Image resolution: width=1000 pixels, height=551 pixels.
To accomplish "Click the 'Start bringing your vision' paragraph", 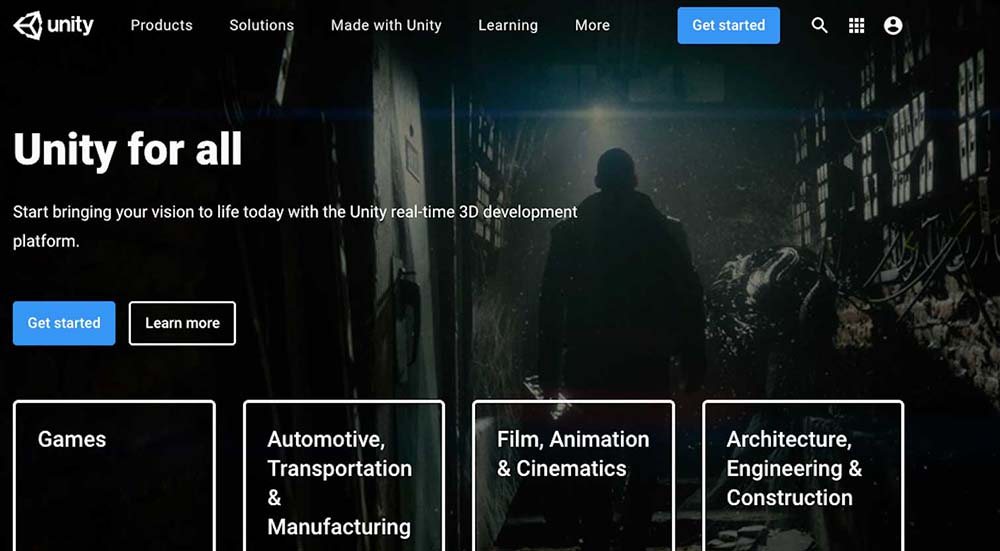I will click(x=295, y=226).
